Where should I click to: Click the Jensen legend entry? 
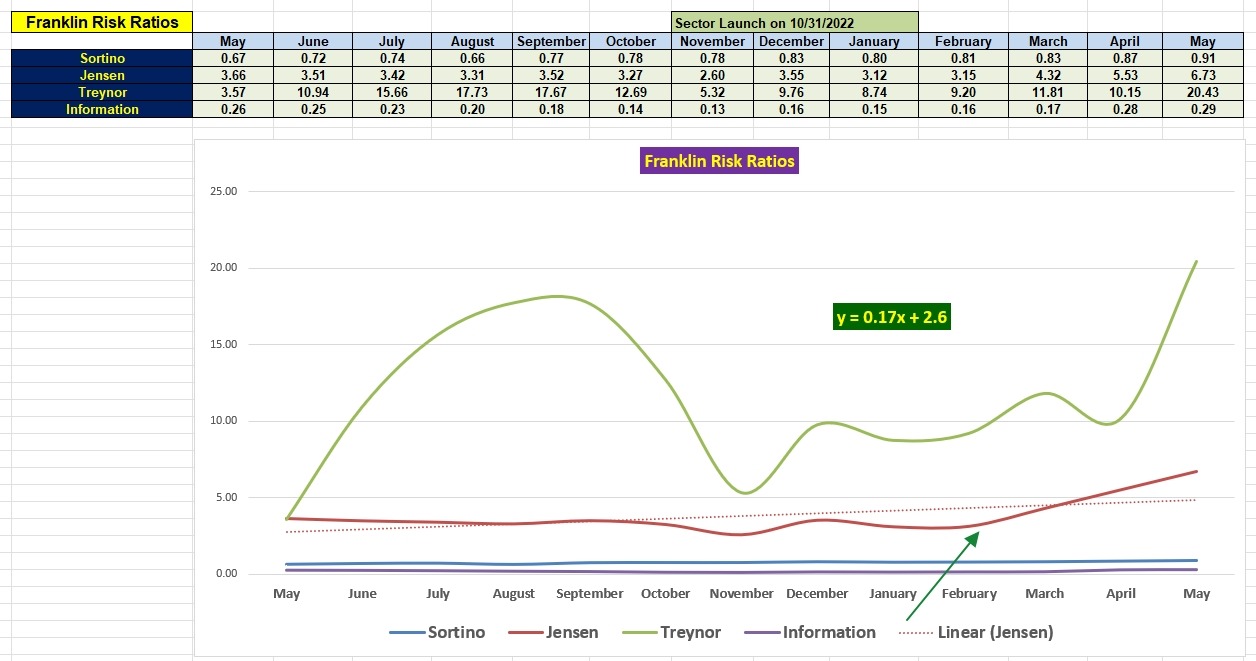click(553, 632)
